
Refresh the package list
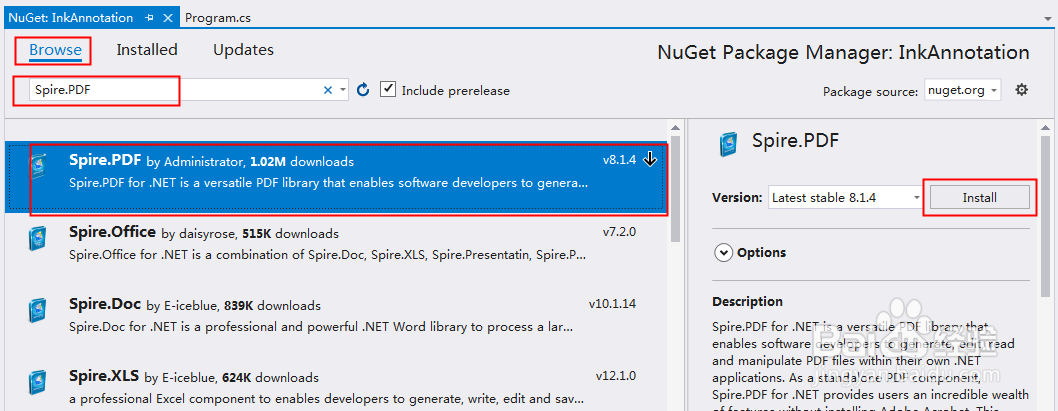pos(363,90)
